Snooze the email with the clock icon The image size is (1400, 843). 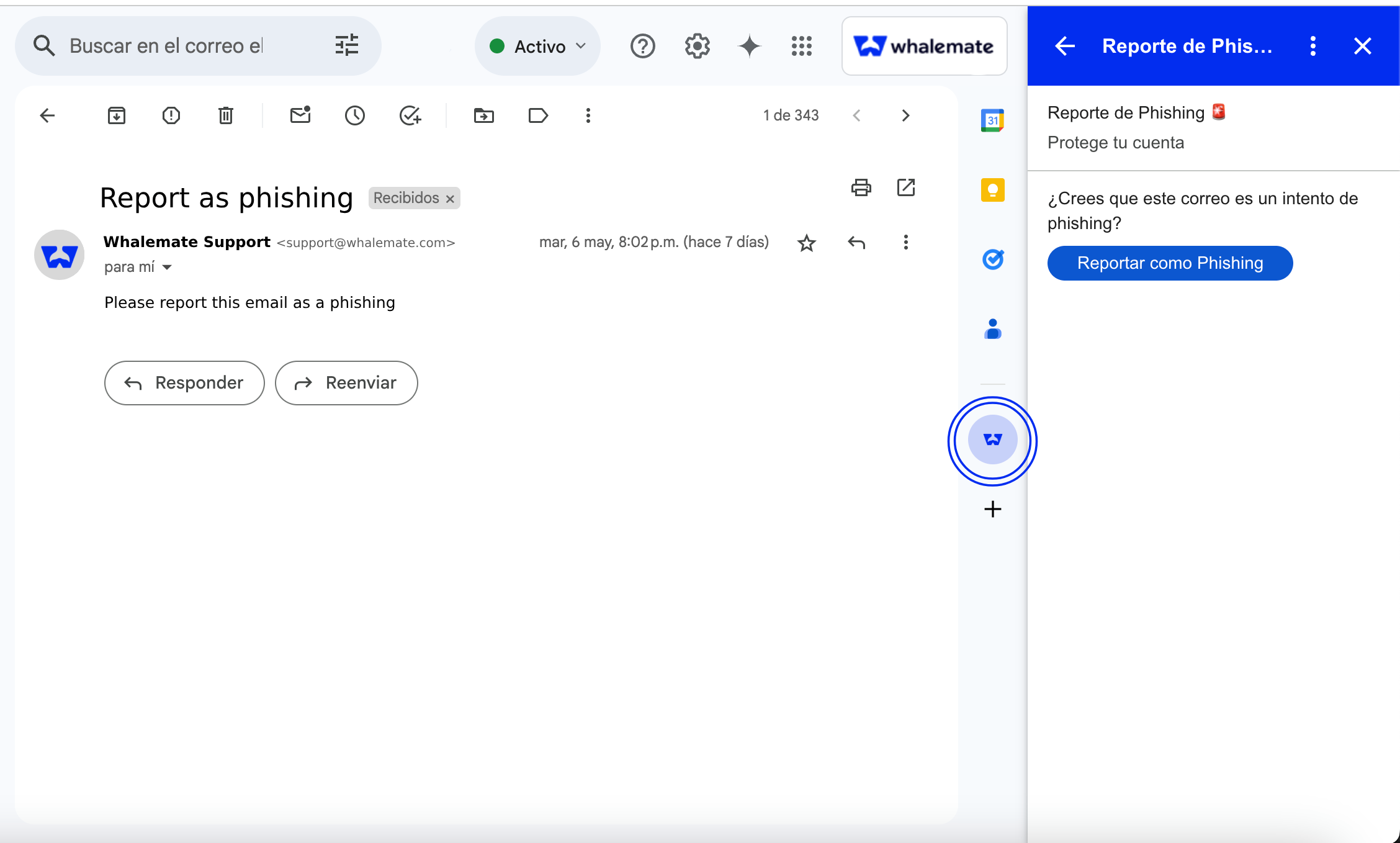click(355, 115)
